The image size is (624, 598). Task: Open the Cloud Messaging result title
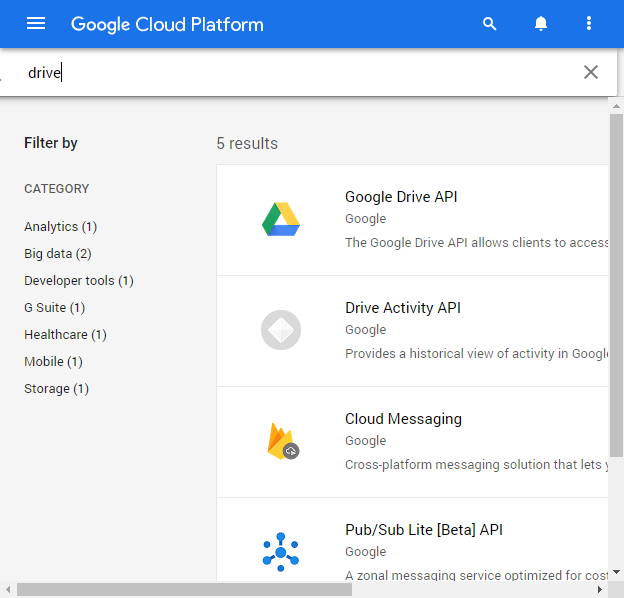point(404,419)
